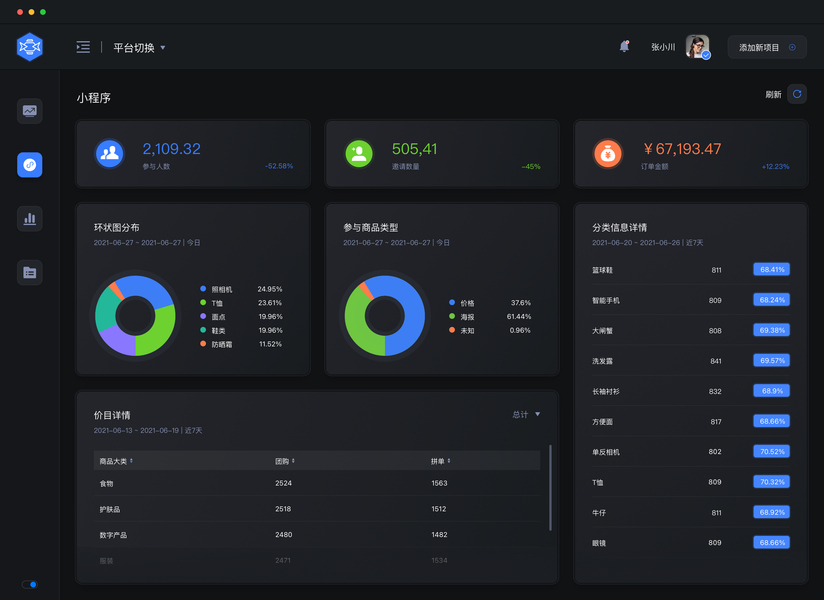Screen dimensions: 824x600
Task: Click the arrow next to 总计
Action: click(x=538, y=415)
